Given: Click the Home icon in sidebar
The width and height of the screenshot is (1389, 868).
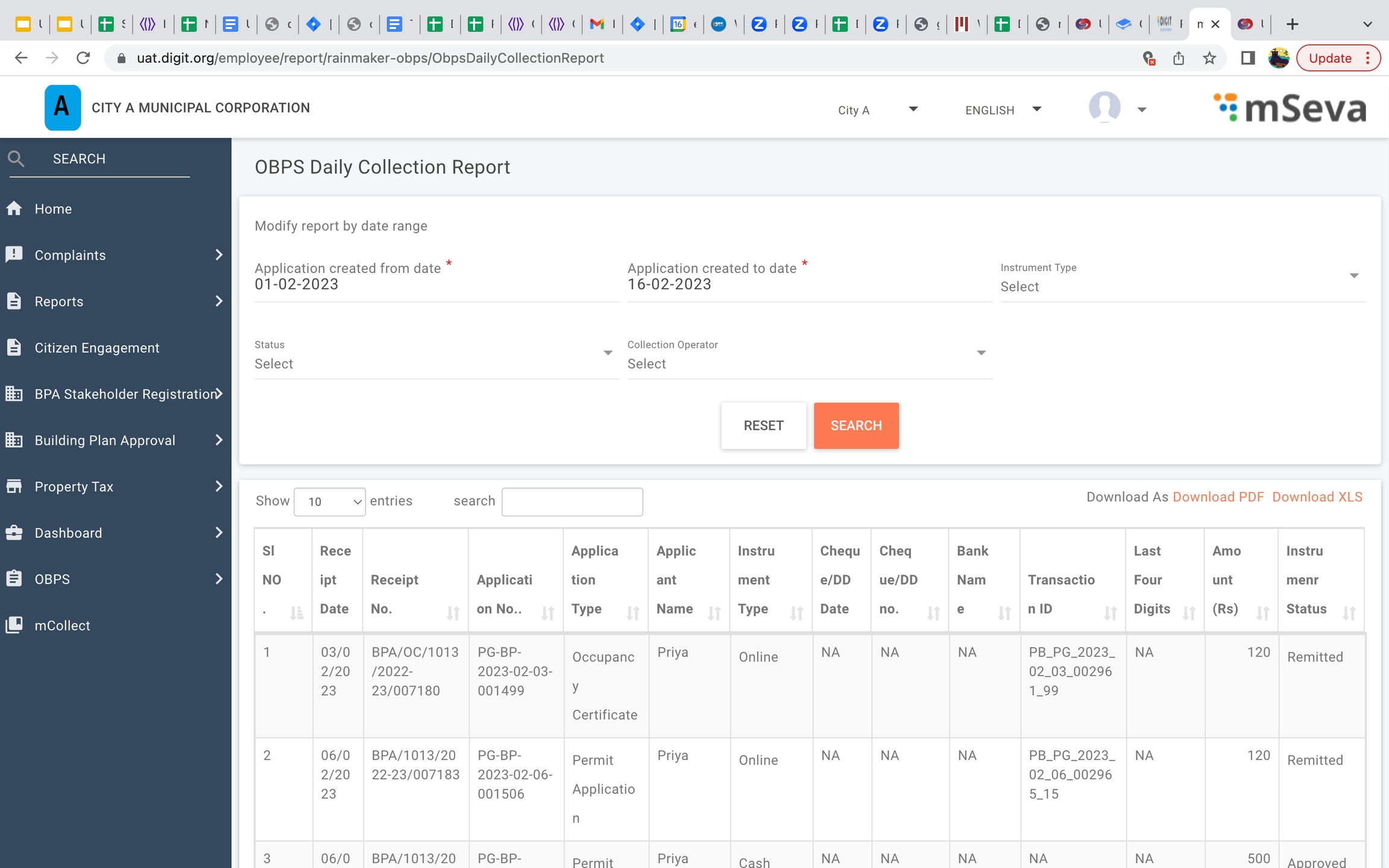Looking at the screenshot, I should pos(14,209).
